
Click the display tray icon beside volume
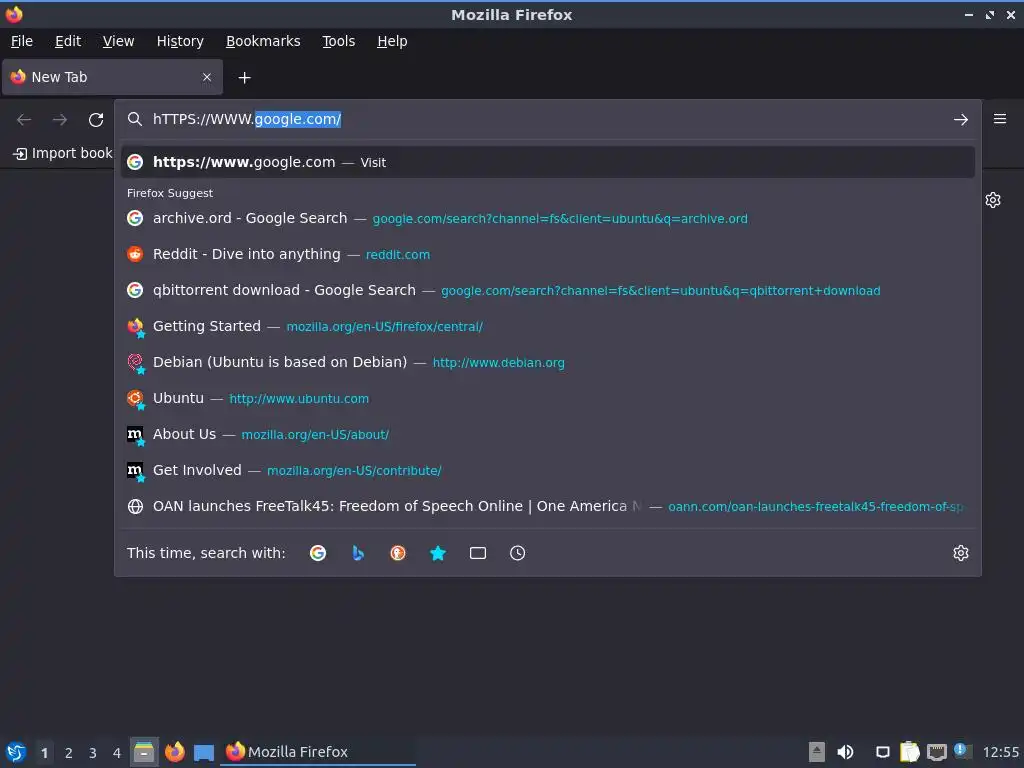click(x=882, y=752)
